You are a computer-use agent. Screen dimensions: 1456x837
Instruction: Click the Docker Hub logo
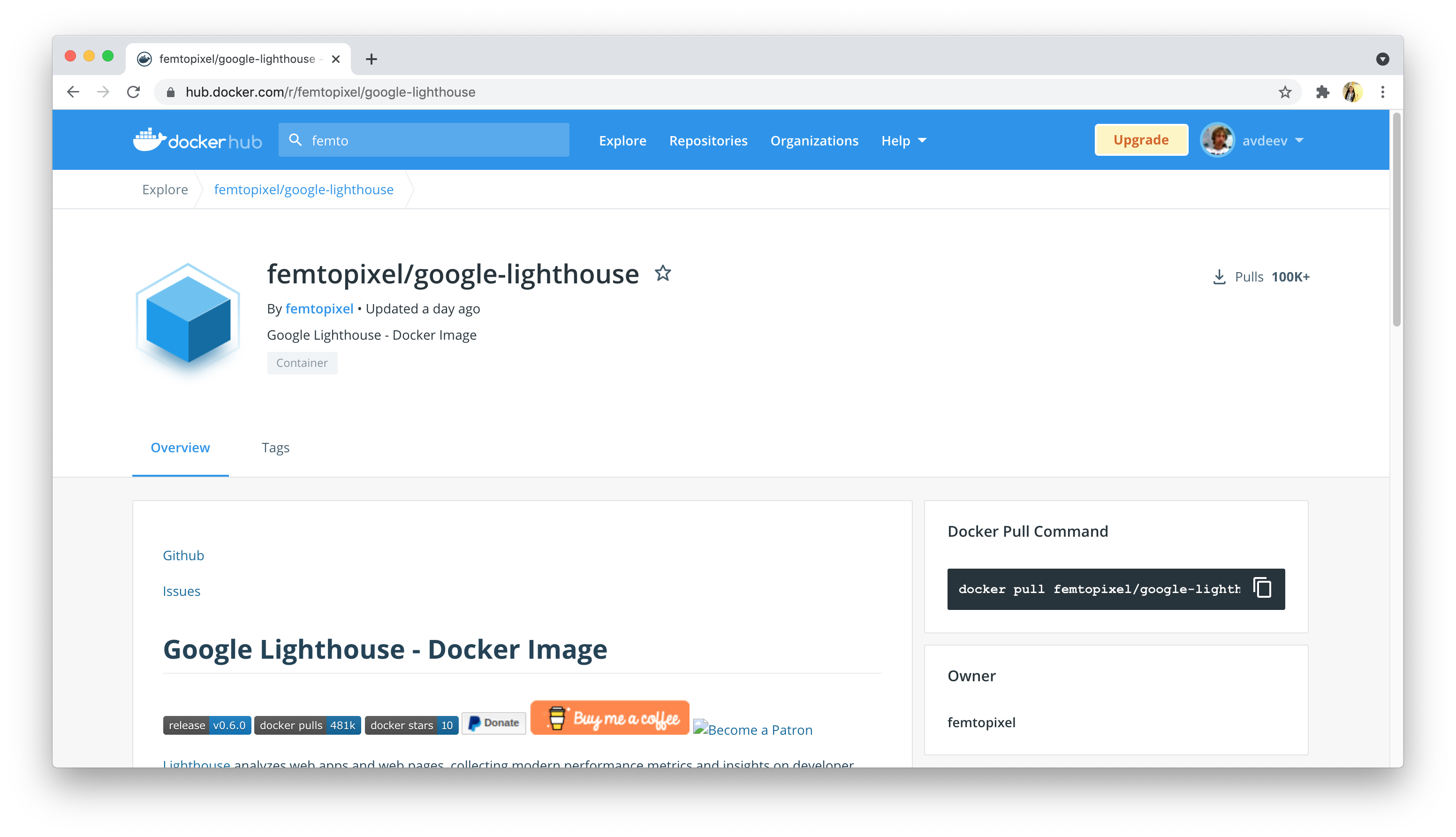197,140
